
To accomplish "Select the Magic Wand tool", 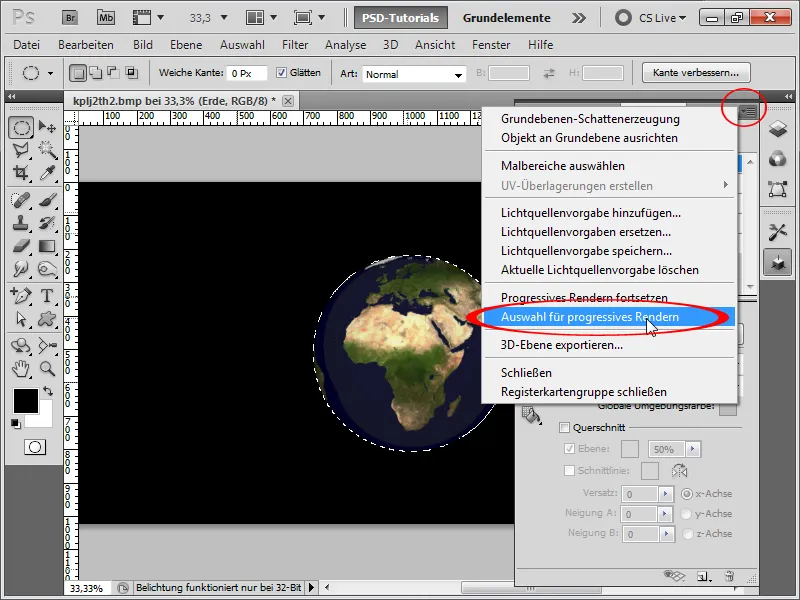I will coord(47,150).
